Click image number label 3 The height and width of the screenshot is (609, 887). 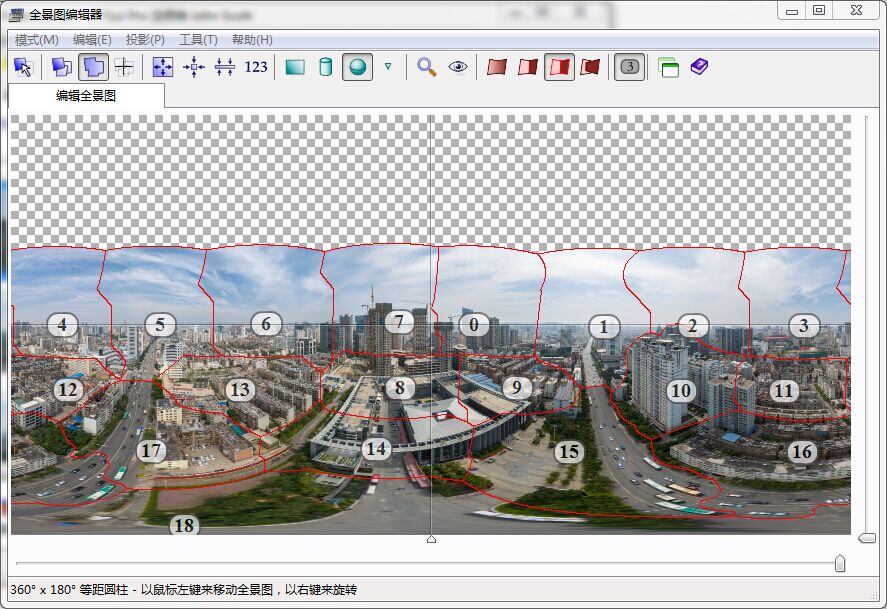803,326
